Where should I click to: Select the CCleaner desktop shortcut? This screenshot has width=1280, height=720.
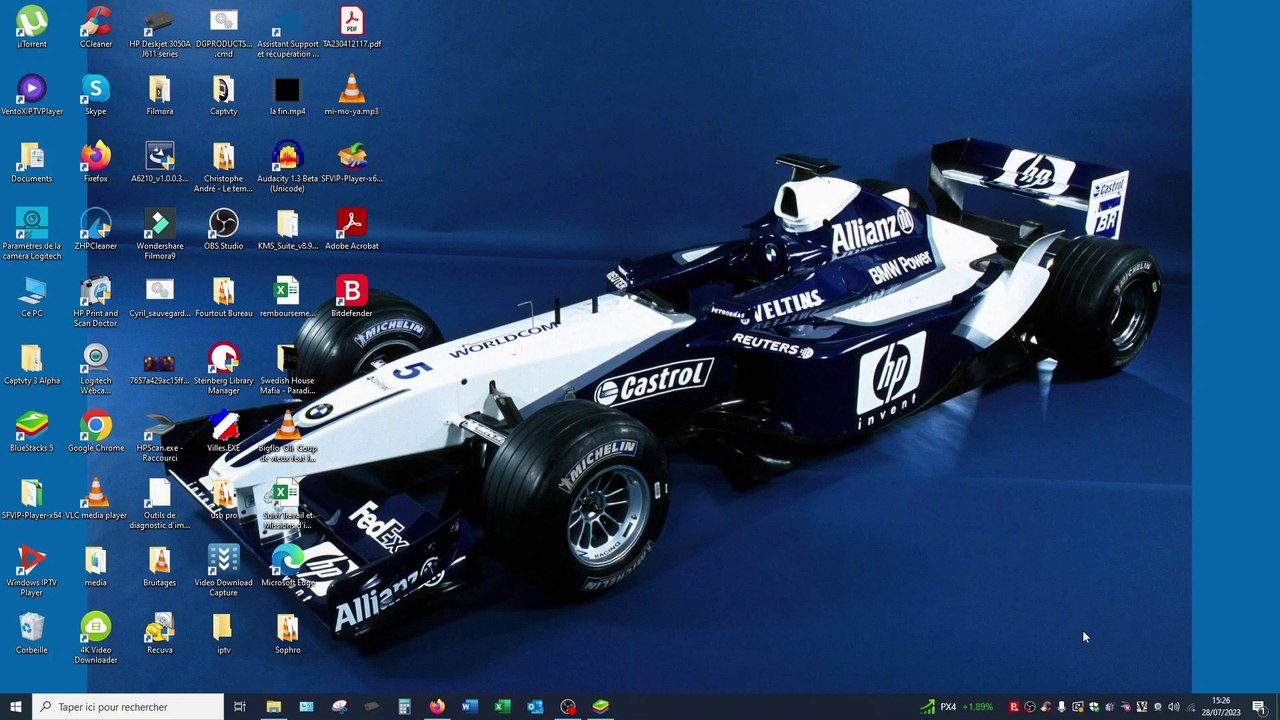96,28
